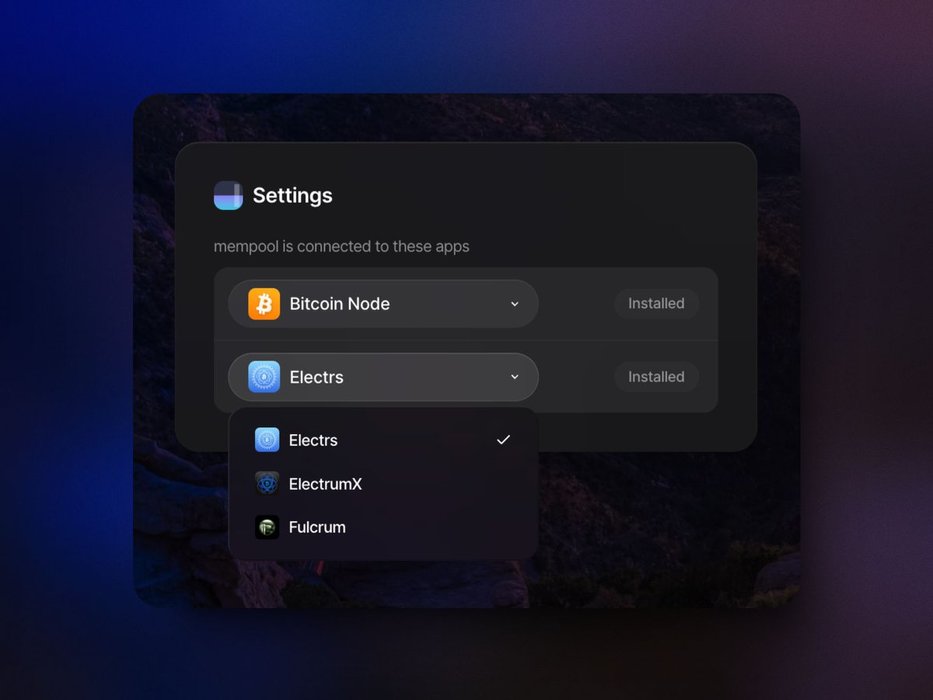Click the Electrs icon in the selector field
The height and width of the screenshot is (700, 933).
pos(264,377)
